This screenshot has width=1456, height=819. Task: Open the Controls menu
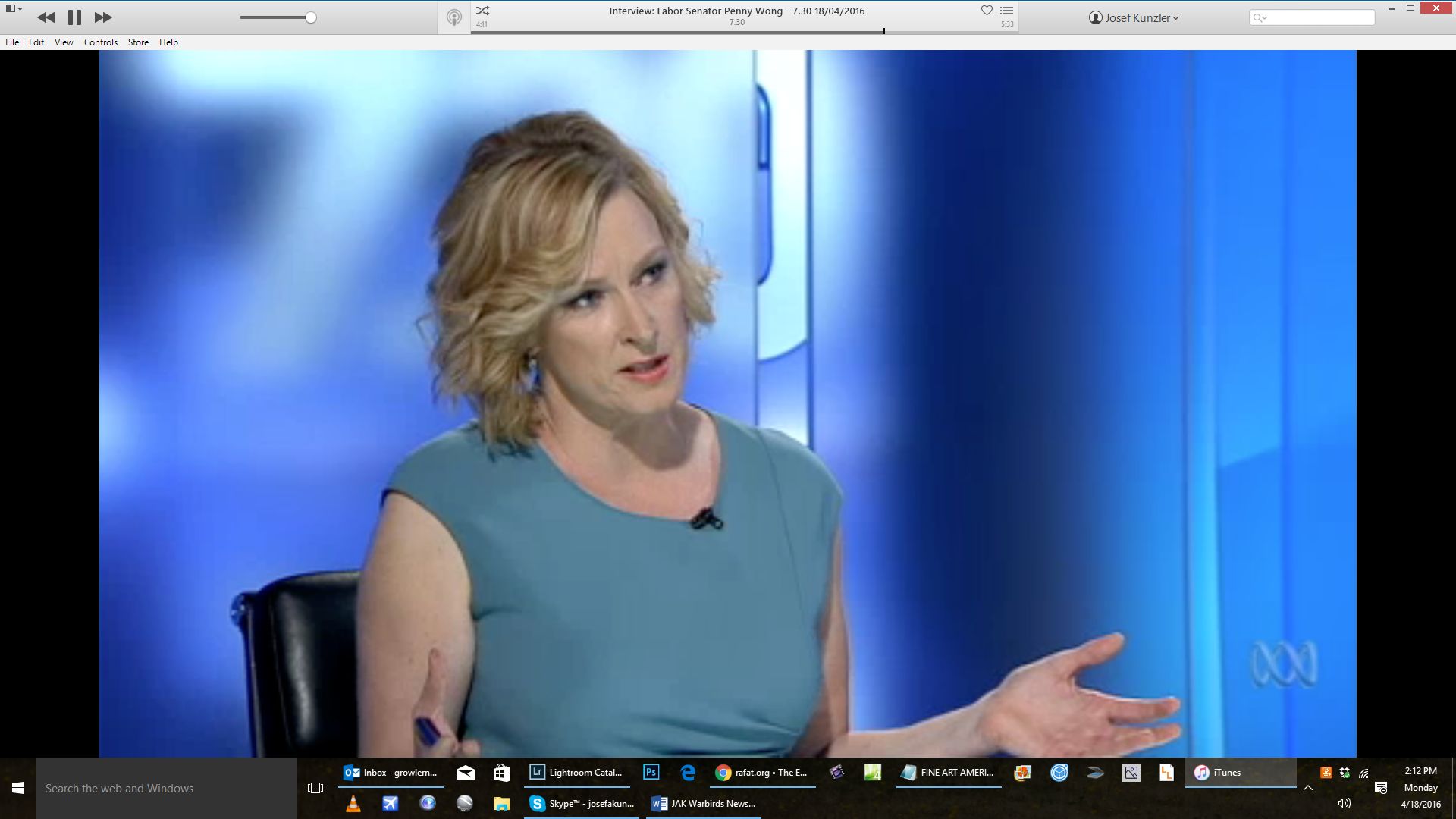tap(100, 42)
